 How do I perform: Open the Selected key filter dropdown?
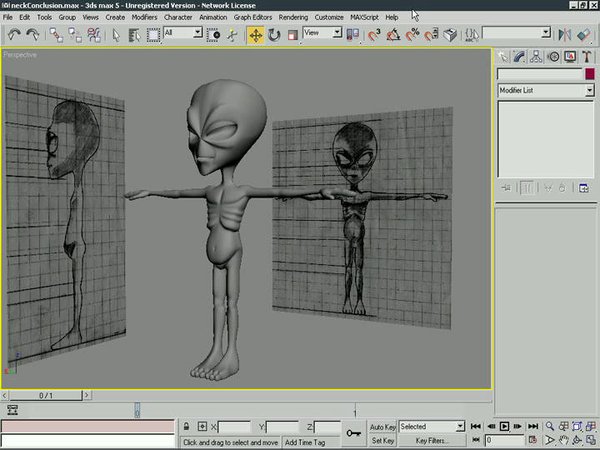point(459,426)
